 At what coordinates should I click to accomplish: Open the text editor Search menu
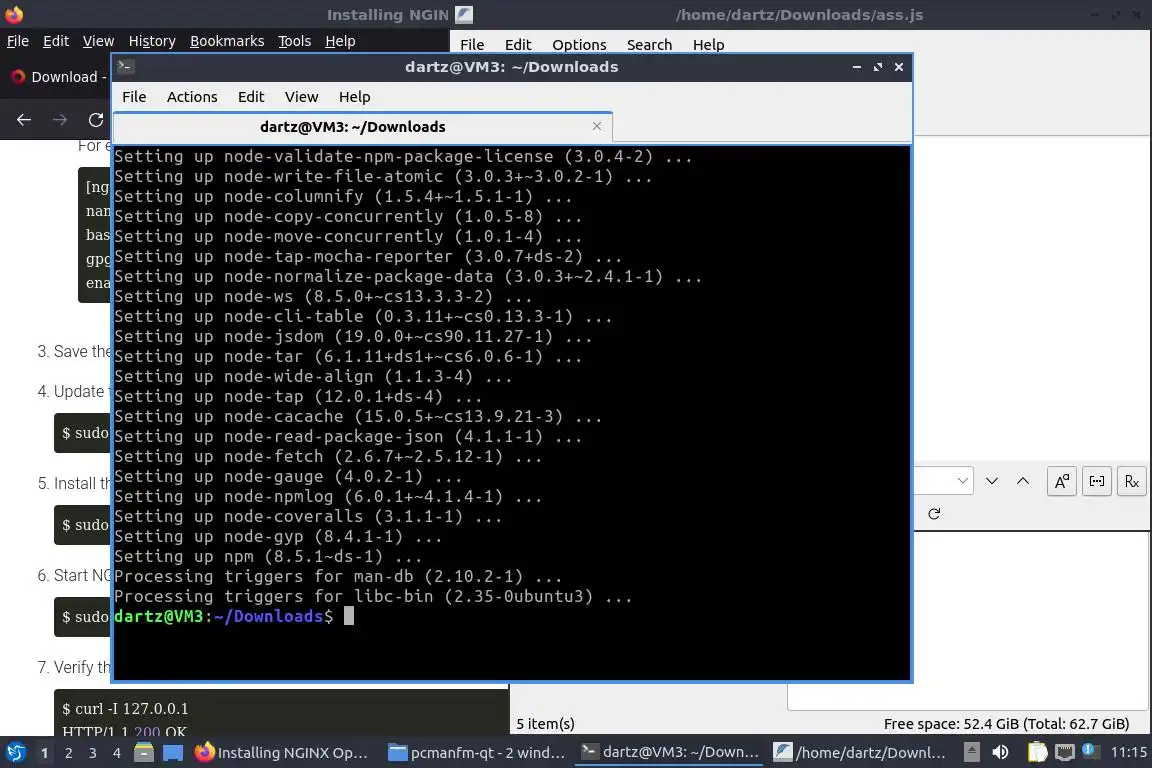[649, 45]
